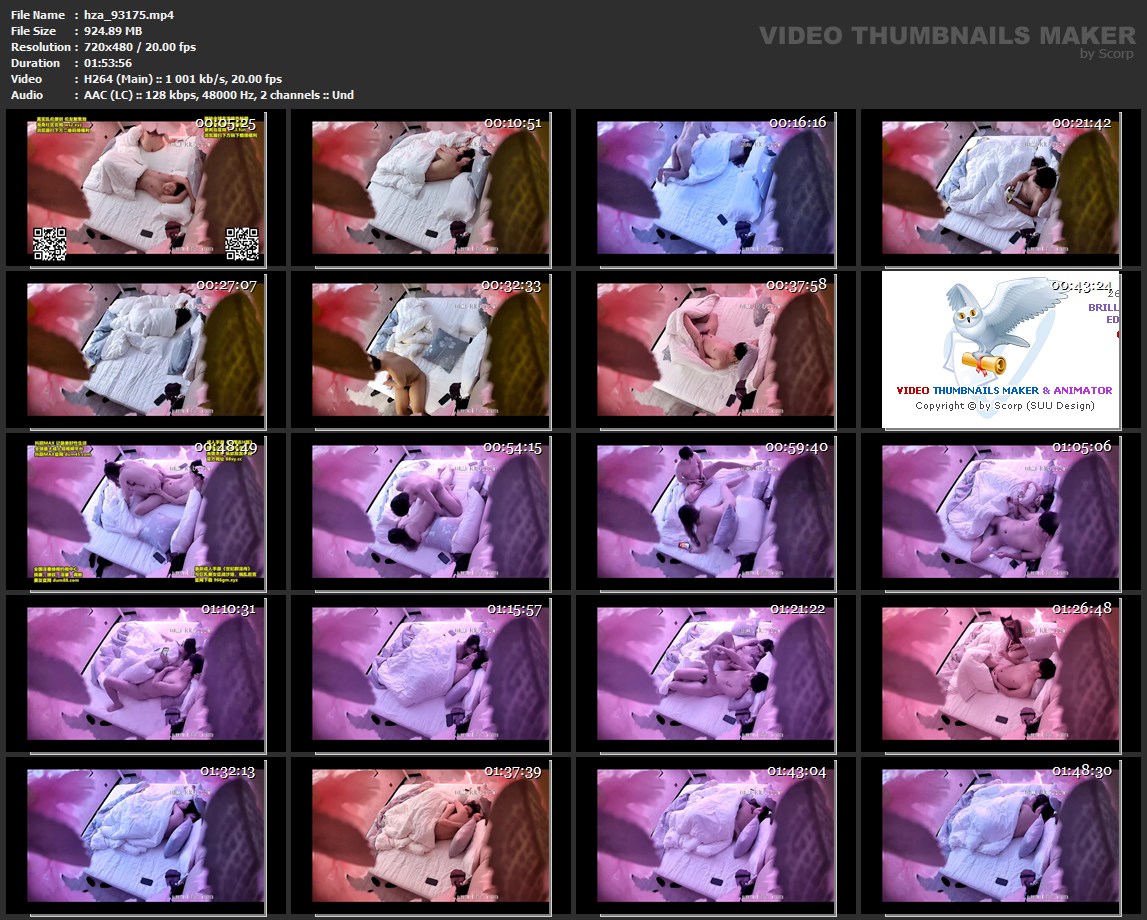Click the file name hza_93175.mp4
This screenshot has height=920, width=1147.
[129, 15]
